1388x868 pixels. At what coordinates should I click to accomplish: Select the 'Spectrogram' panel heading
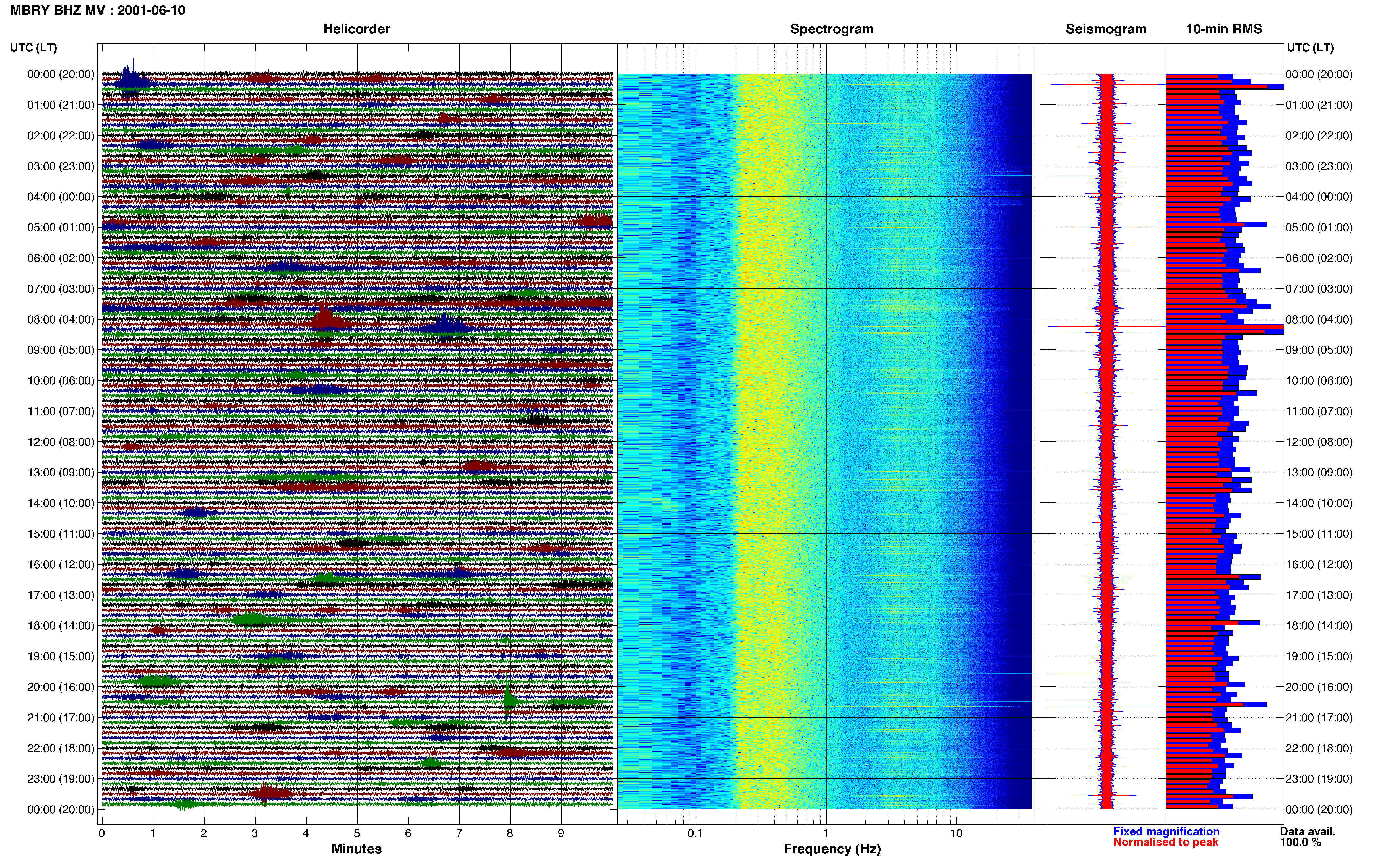click(832, 29)
